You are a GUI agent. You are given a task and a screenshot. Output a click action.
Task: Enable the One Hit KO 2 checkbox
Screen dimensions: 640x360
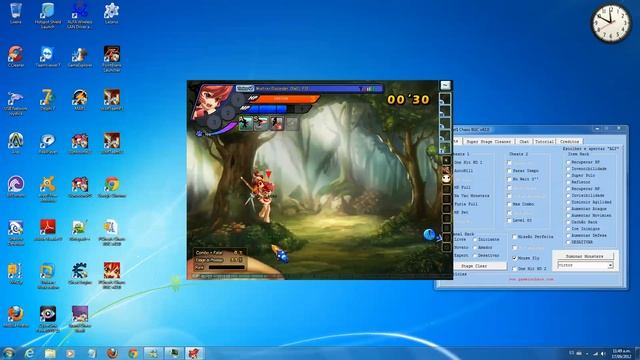(x=514, y=269)
